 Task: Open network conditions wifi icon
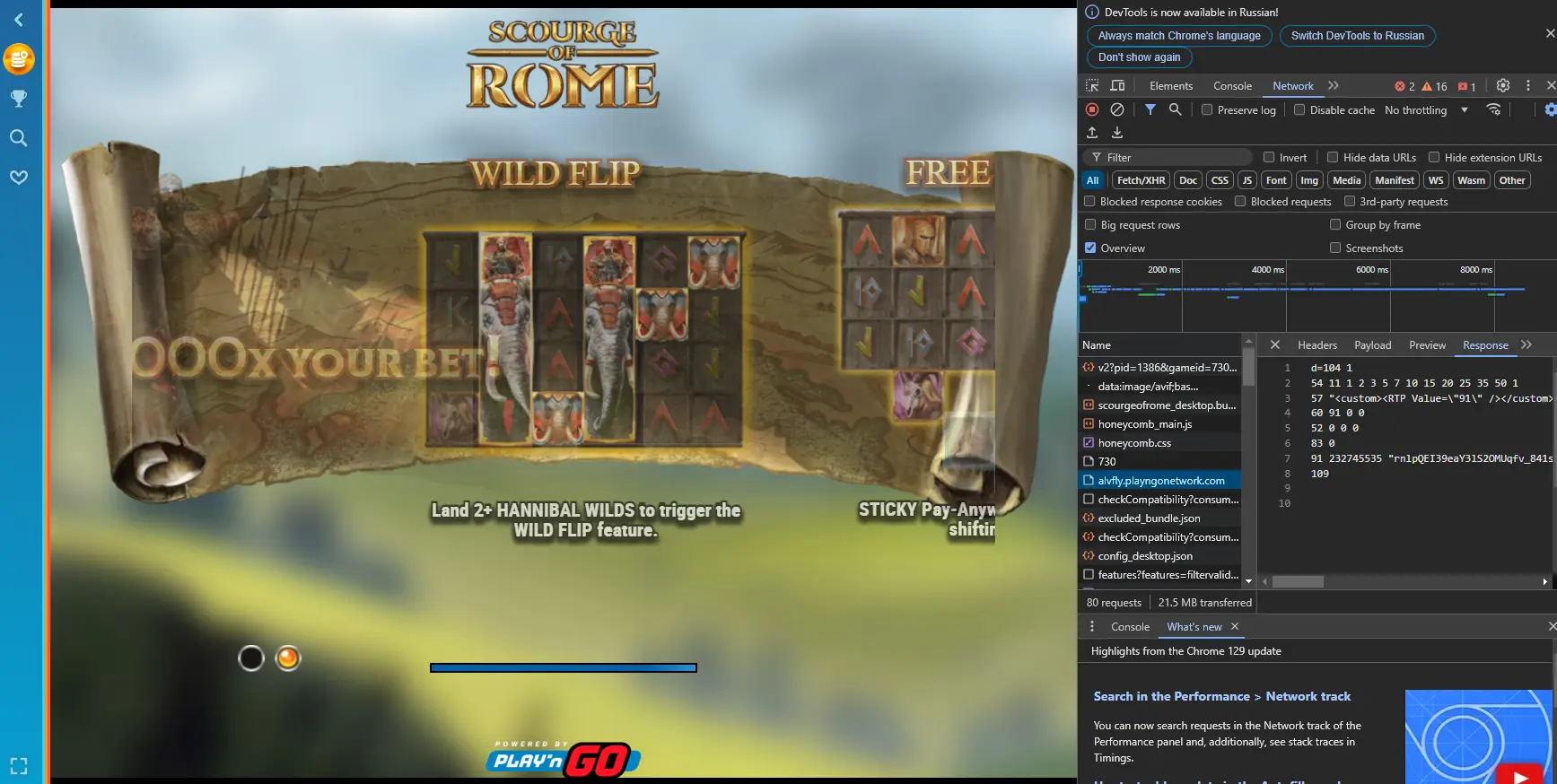coord(1494,109)
